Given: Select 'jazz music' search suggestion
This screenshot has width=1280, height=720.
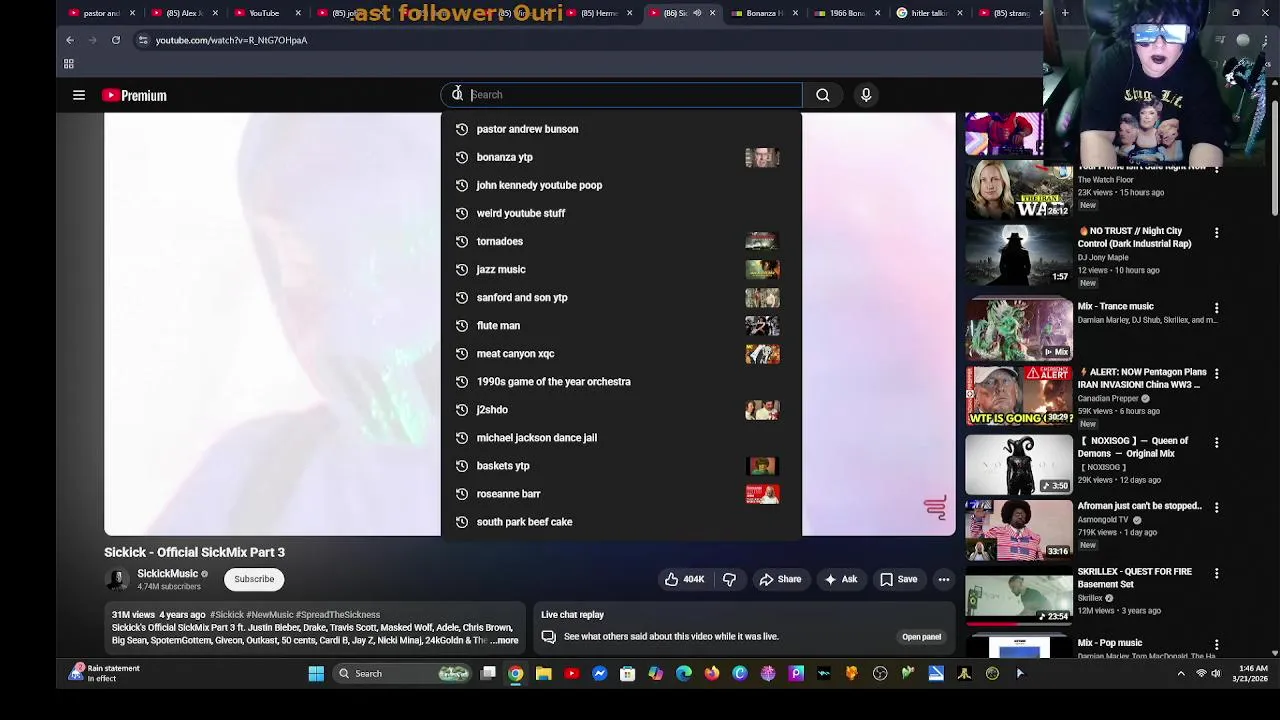Looking at the screenshot, I should pos(621,269).
